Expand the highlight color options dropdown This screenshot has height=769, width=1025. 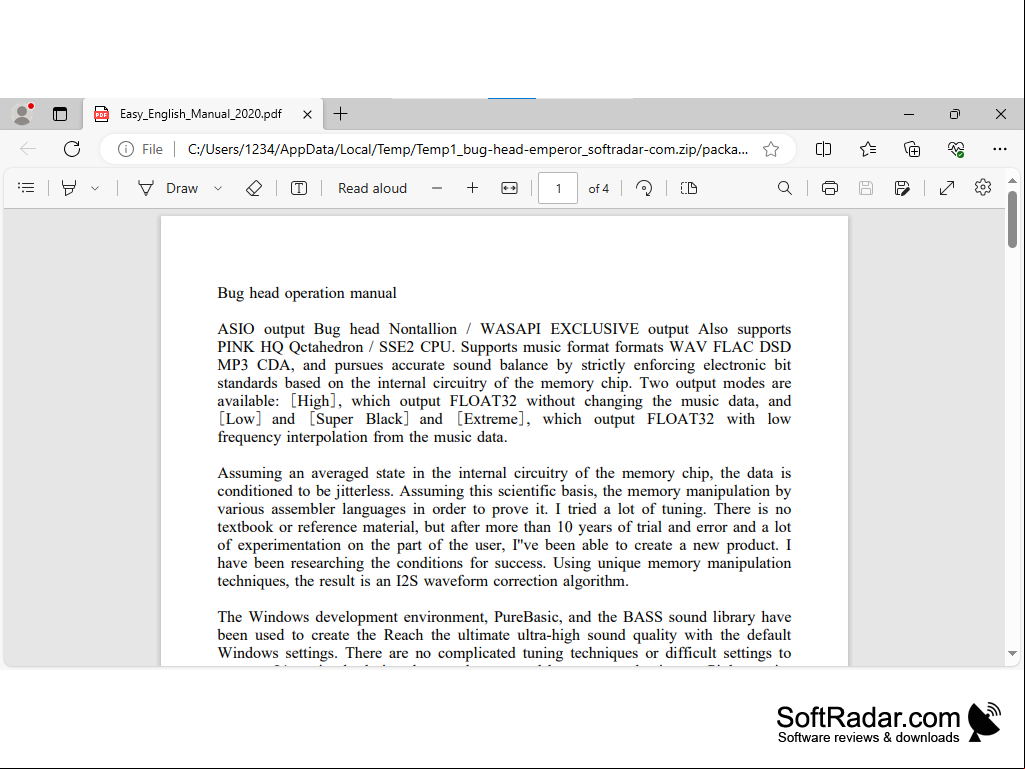pyautogui.click(x=95, y=188)
